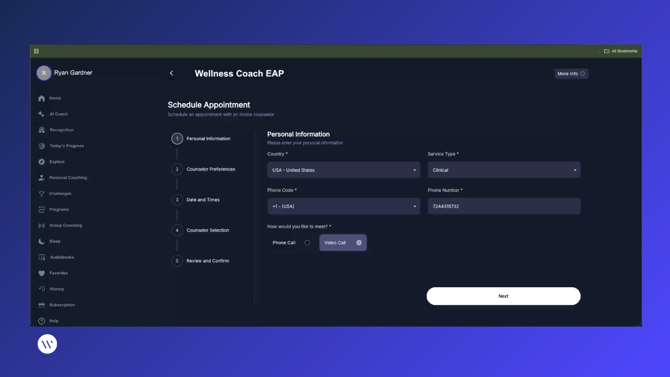Open the browser apps grid icon
The height and width of the screenshot is (377, 670).
click(x=36, y=51)
